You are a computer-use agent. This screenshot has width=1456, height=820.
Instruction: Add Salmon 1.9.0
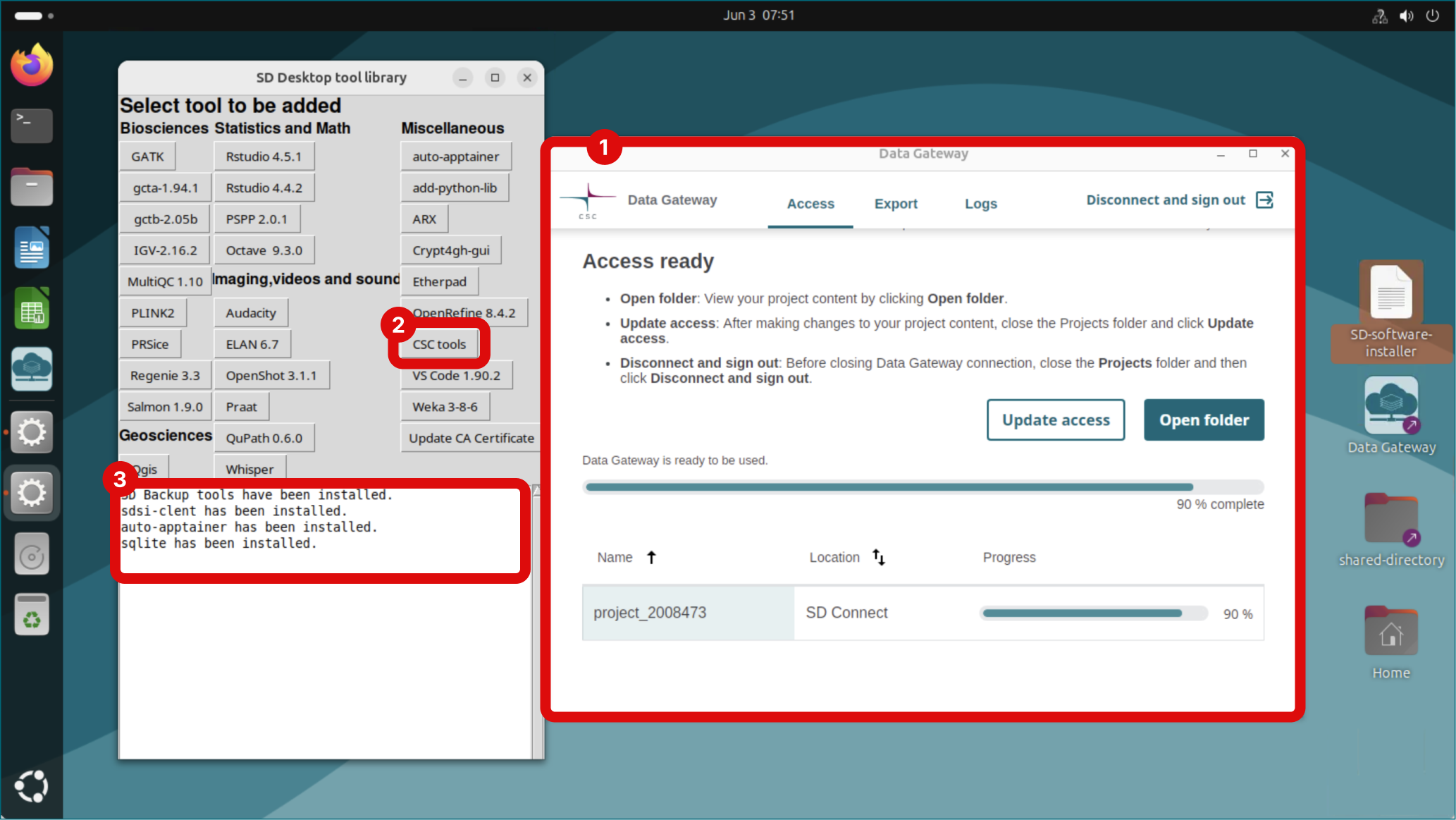[165, 407]
